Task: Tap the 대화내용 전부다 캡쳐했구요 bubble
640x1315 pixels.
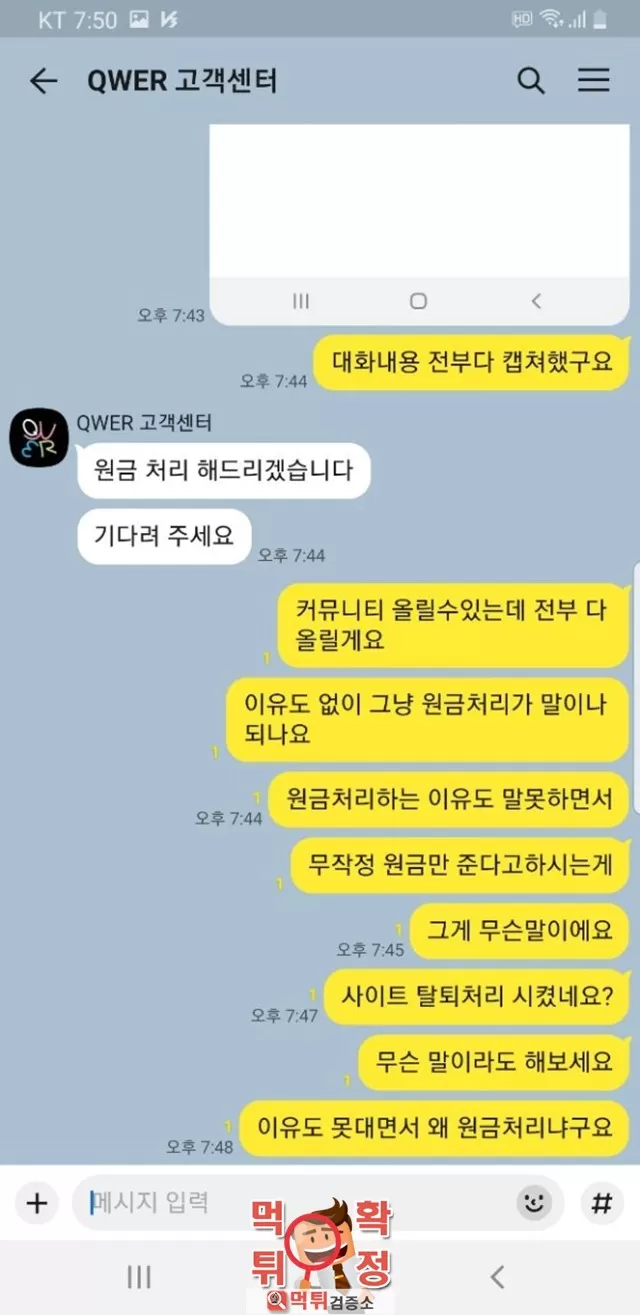Action: (472, 361)
